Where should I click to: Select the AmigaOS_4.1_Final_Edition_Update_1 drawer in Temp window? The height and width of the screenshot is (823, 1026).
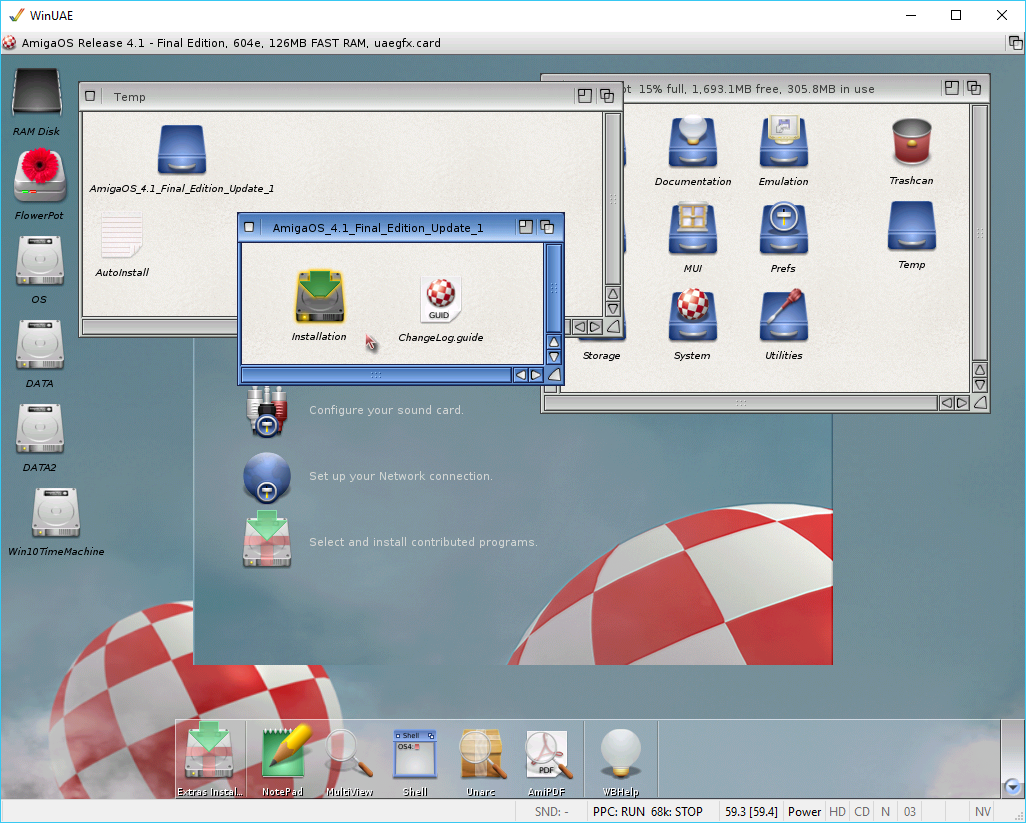coord(181,150)
